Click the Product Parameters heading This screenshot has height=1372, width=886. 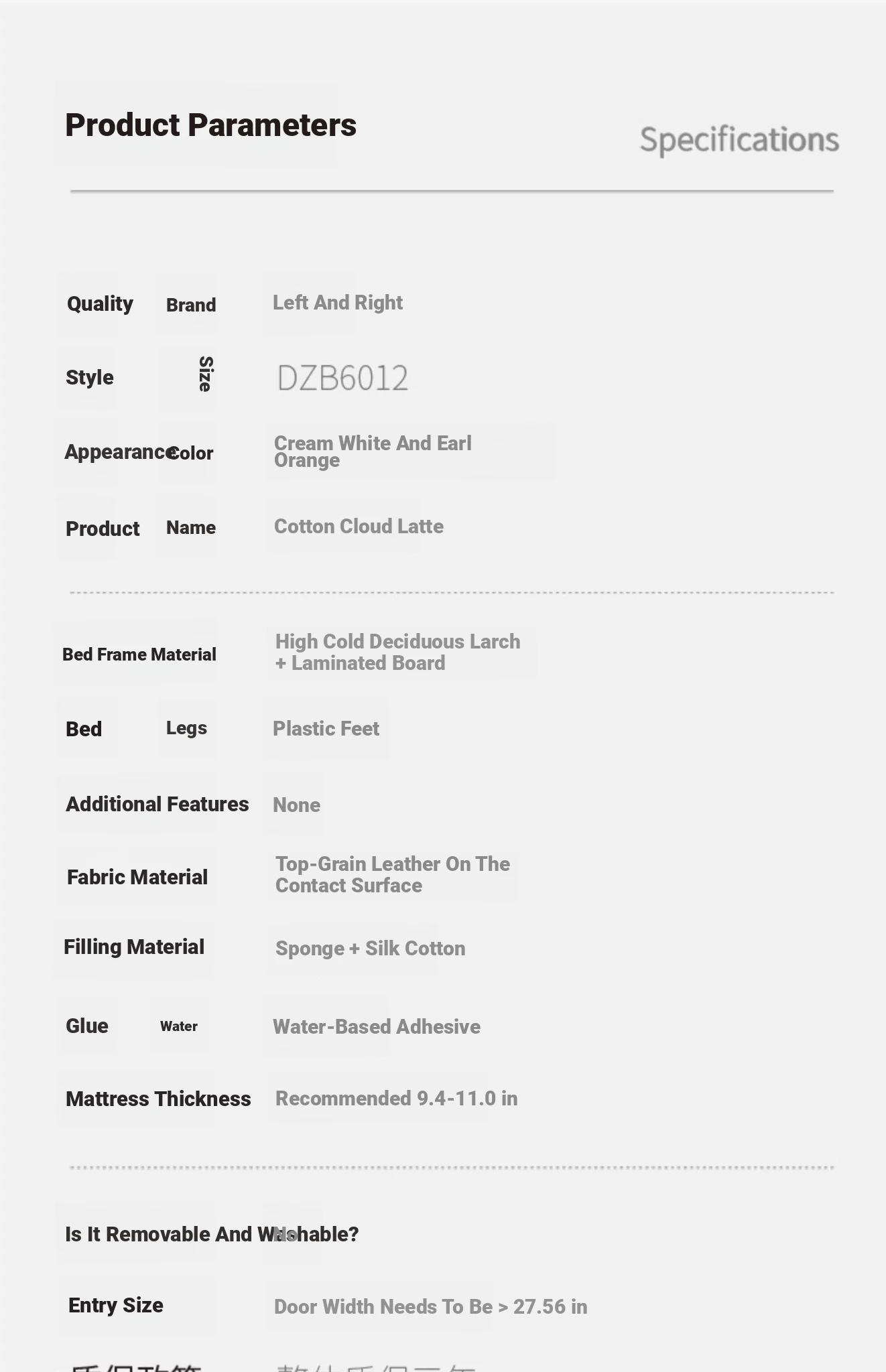[x=210, y=125]
